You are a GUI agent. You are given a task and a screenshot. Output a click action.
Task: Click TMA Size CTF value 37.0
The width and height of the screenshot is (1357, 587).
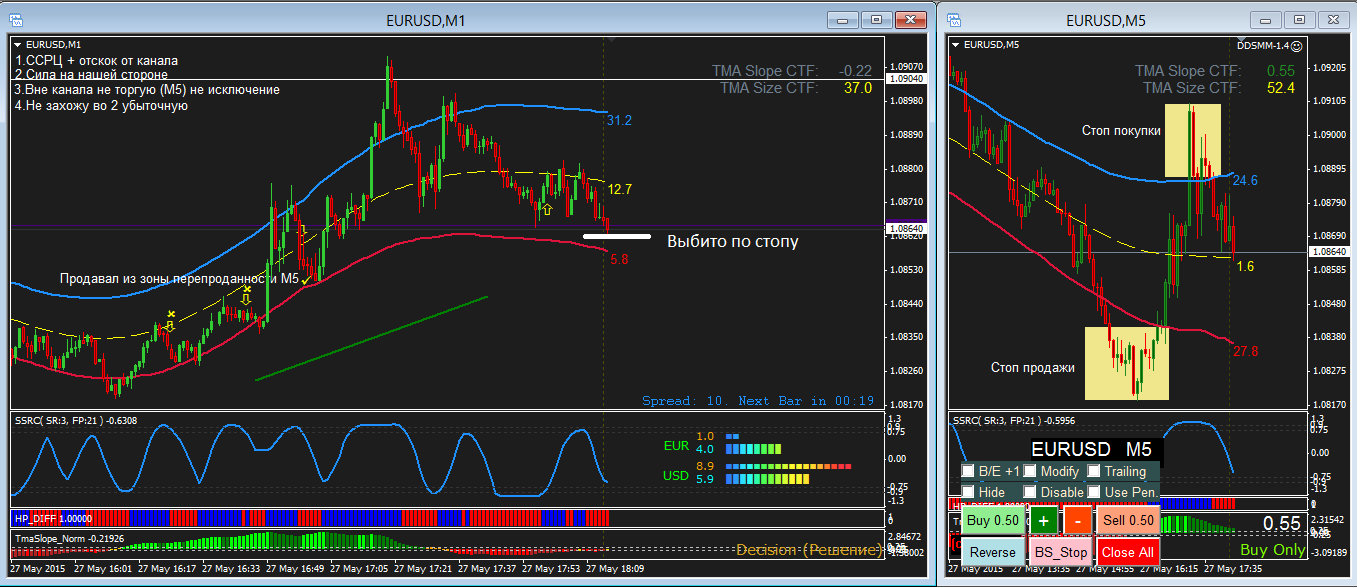[857, 88]
